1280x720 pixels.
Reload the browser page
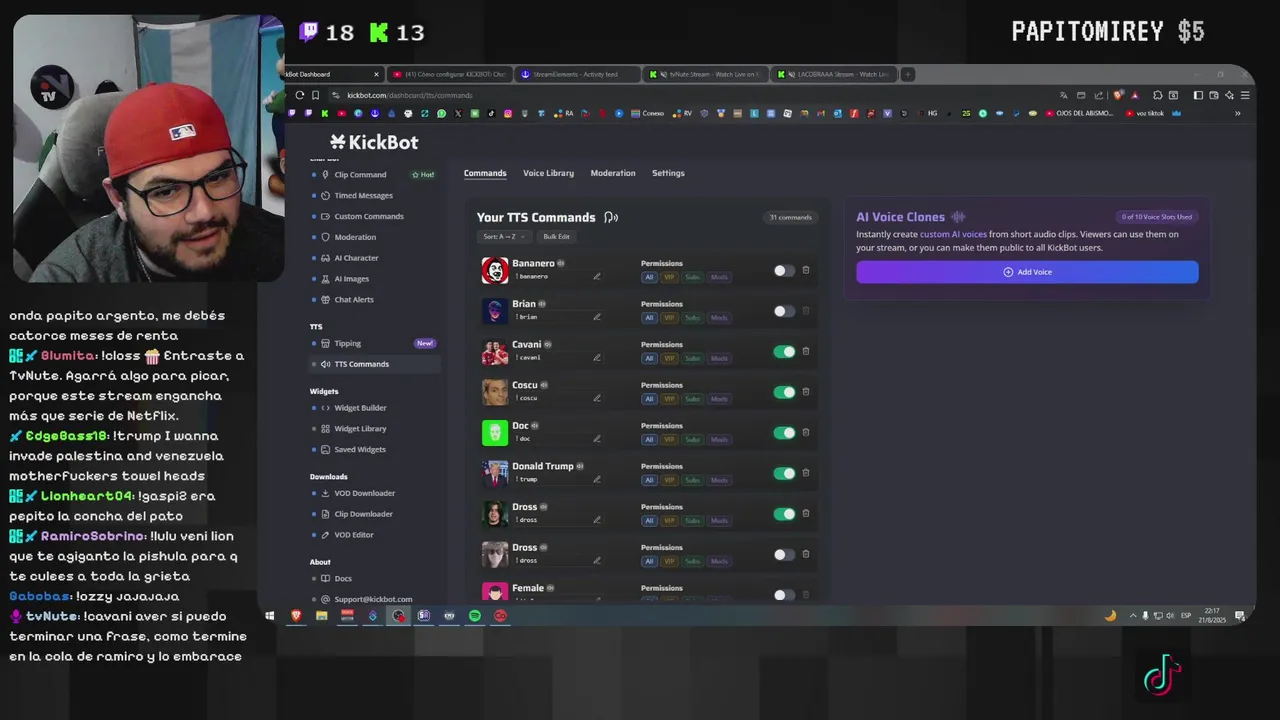299,95
